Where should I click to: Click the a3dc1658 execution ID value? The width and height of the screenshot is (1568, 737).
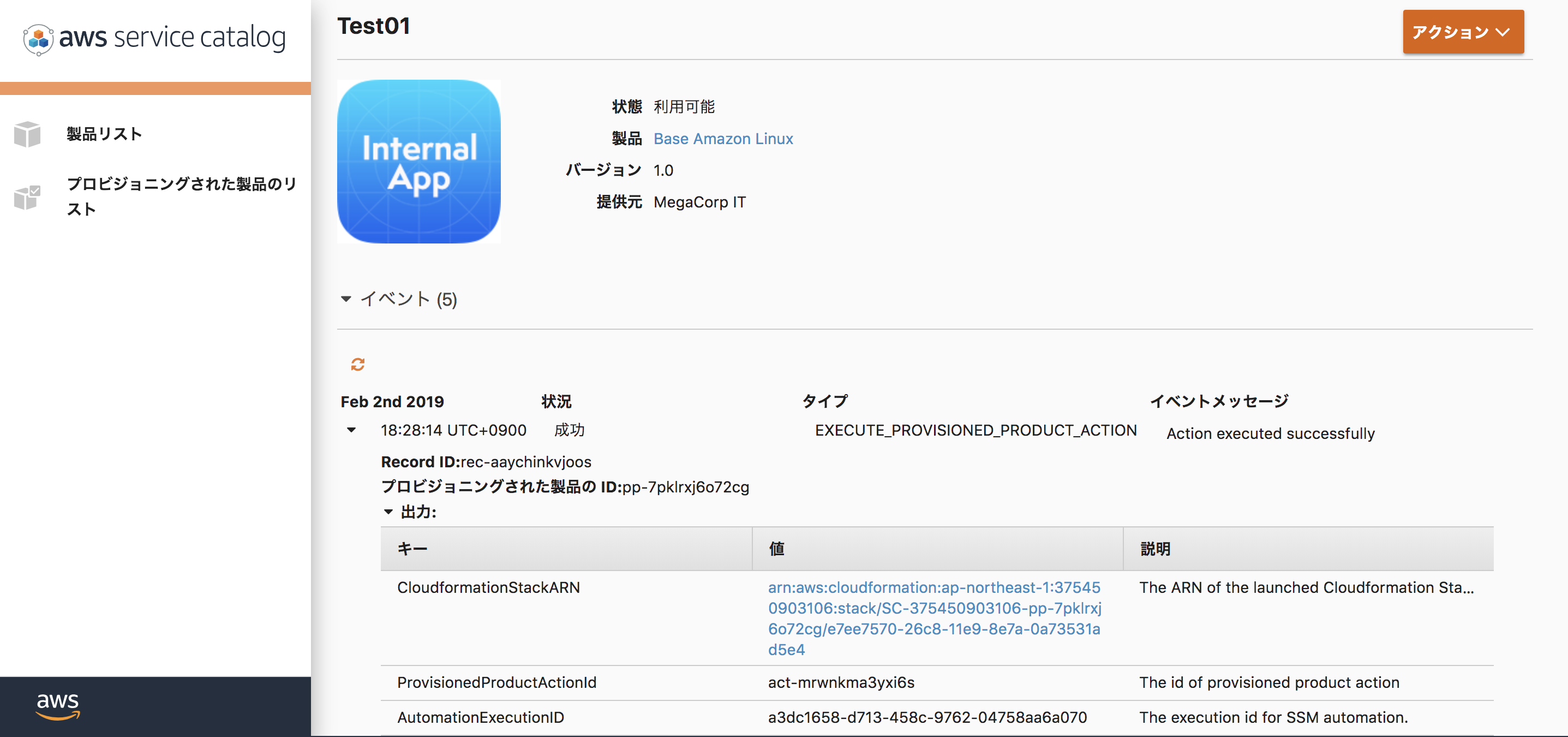pos(927,718)
